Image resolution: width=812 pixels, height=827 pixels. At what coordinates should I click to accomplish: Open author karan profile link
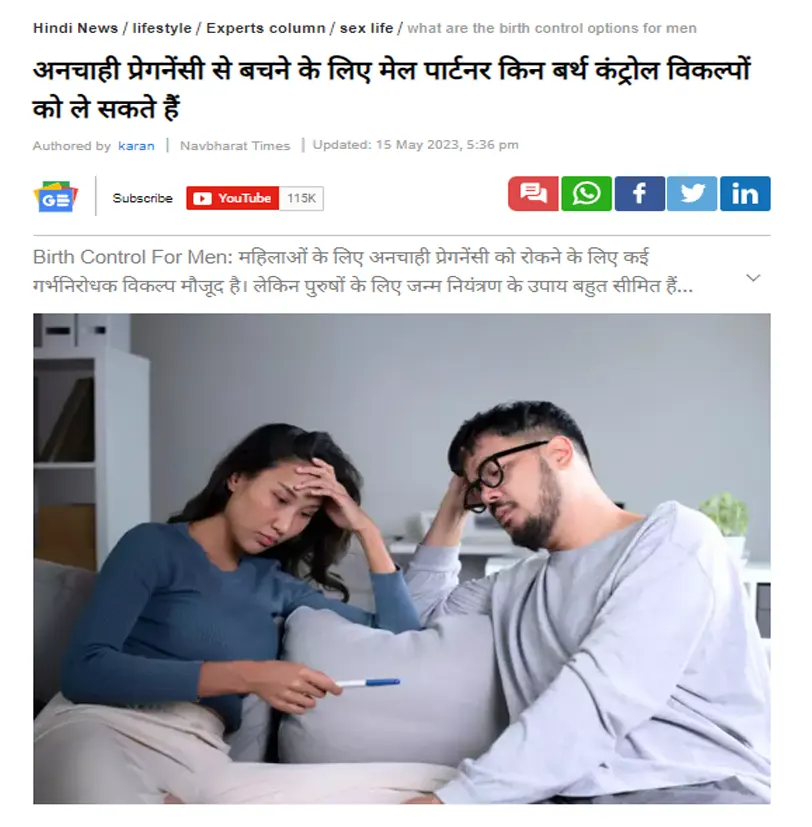point(136,146)
